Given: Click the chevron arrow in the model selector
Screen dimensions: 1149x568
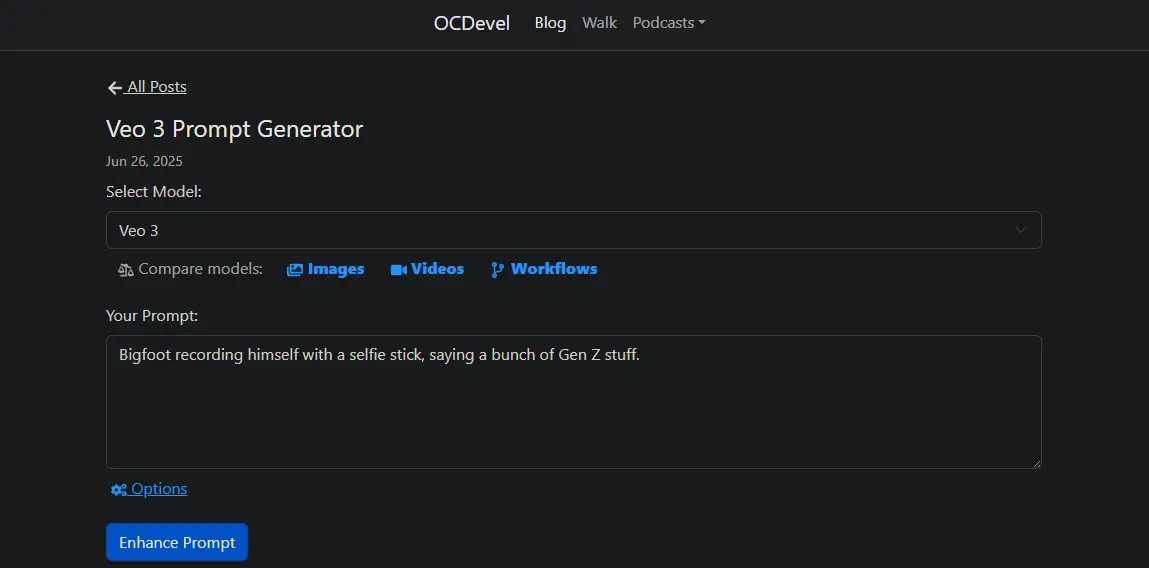Looking at the screenshot, I should (x=1020, y=230).
